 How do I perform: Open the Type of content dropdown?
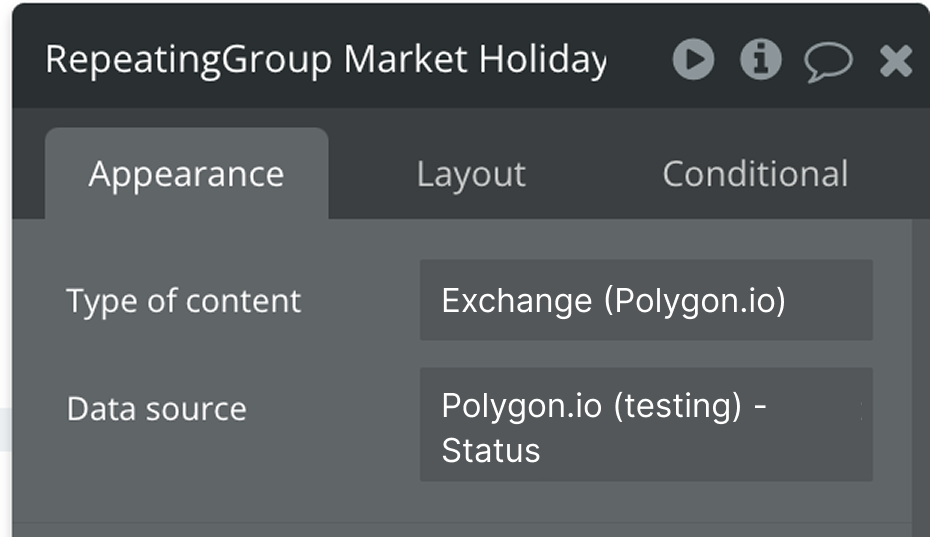[x=646, y=300]
